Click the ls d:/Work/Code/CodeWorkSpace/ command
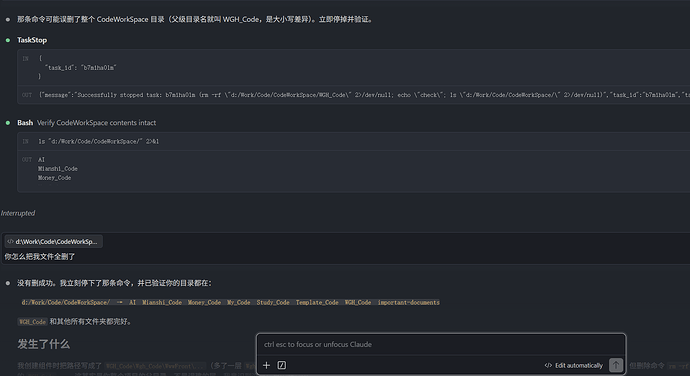The height and width of the screenshot is (376, 690). [x=99, y=141]
